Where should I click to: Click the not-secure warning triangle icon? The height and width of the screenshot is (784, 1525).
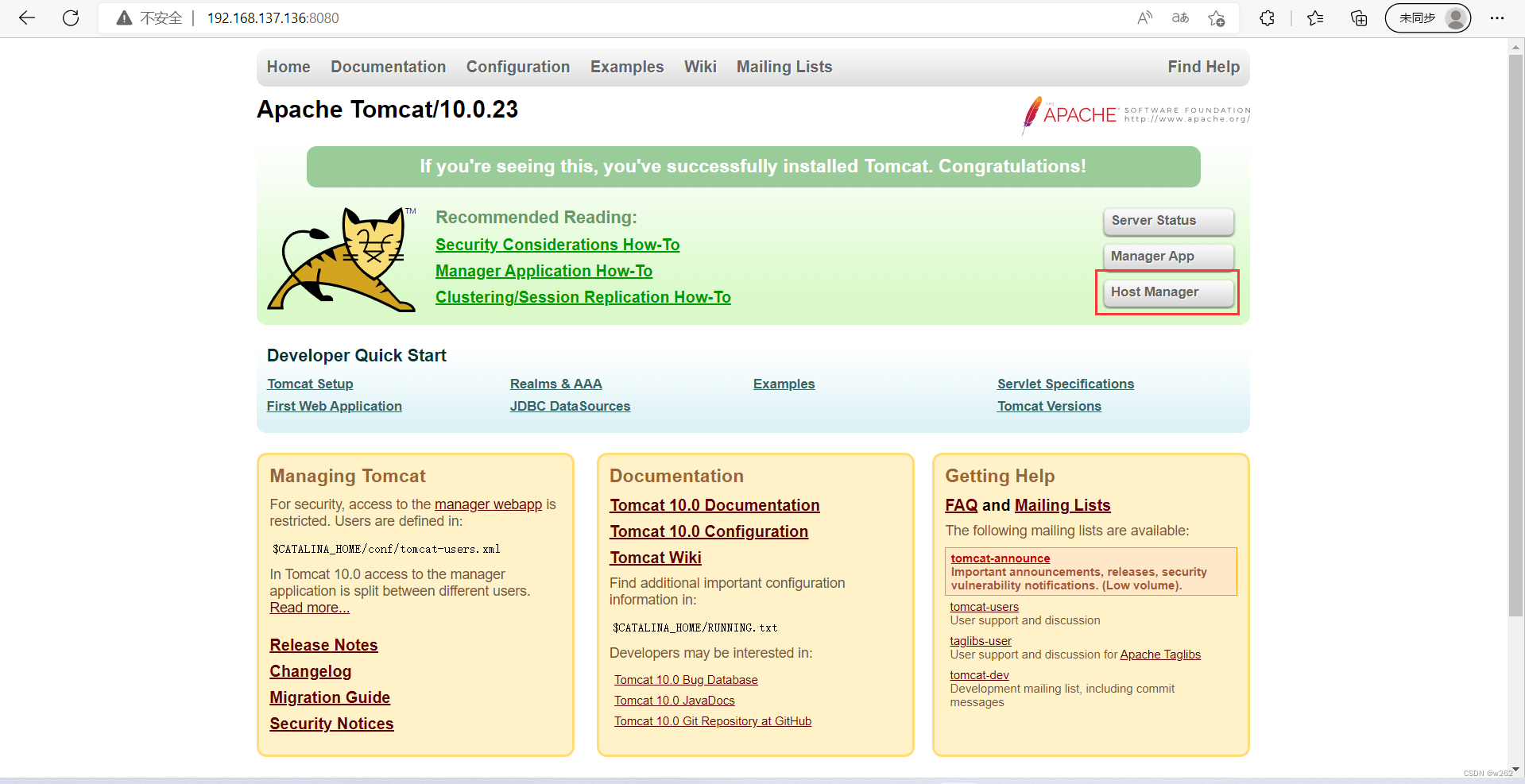[x=124, y=17]
